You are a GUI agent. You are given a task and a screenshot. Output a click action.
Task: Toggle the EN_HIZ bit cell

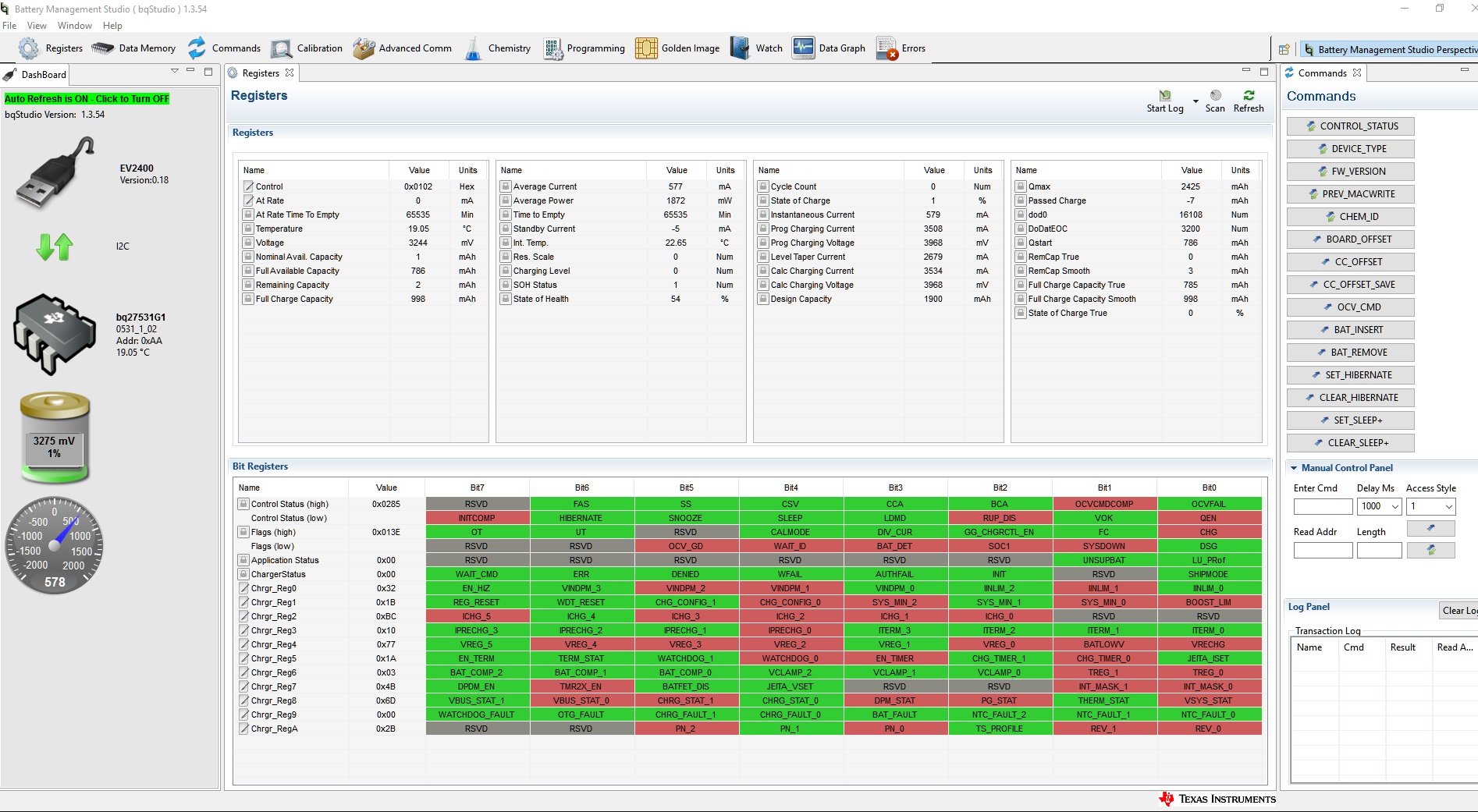coord(477,588)
